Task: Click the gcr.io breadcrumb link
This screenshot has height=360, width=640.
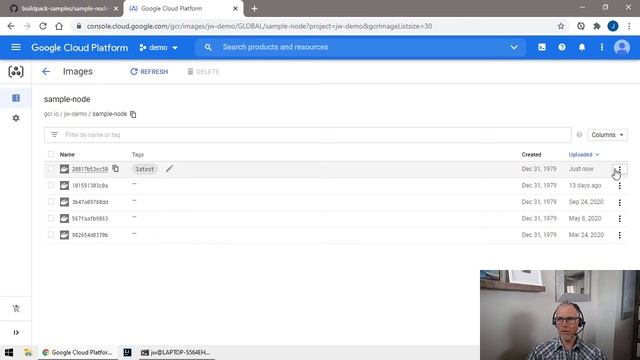Action: pyautogui.click(x=51, y=114)
